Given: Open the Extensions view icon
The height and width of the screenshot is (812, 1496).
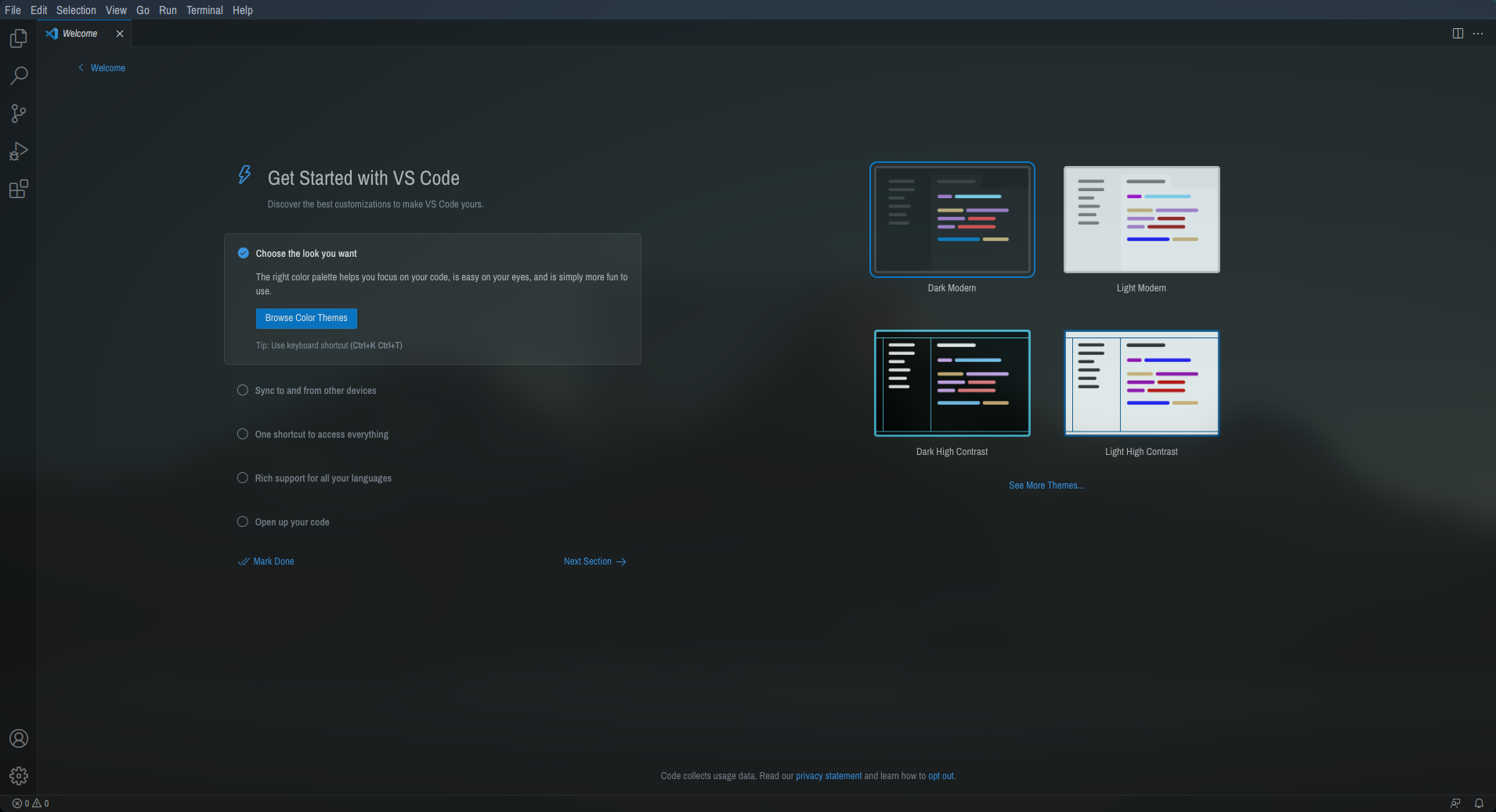Looking at the screenshot, I should point(19,189).
